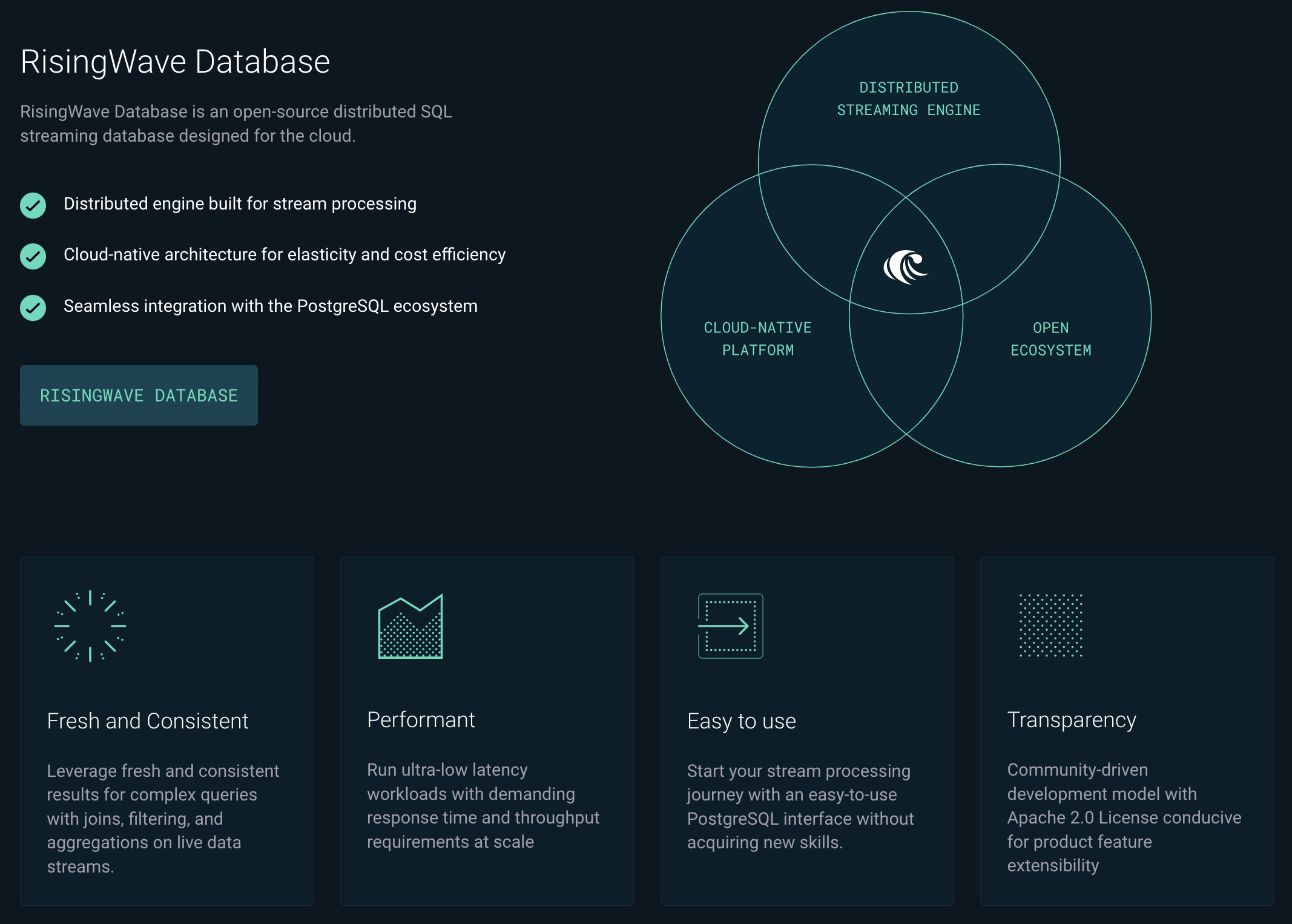Click the open-source distributed SQL description paragraph
The height and width of the screenshot is (924, 1292).
(x=236, y=124)
